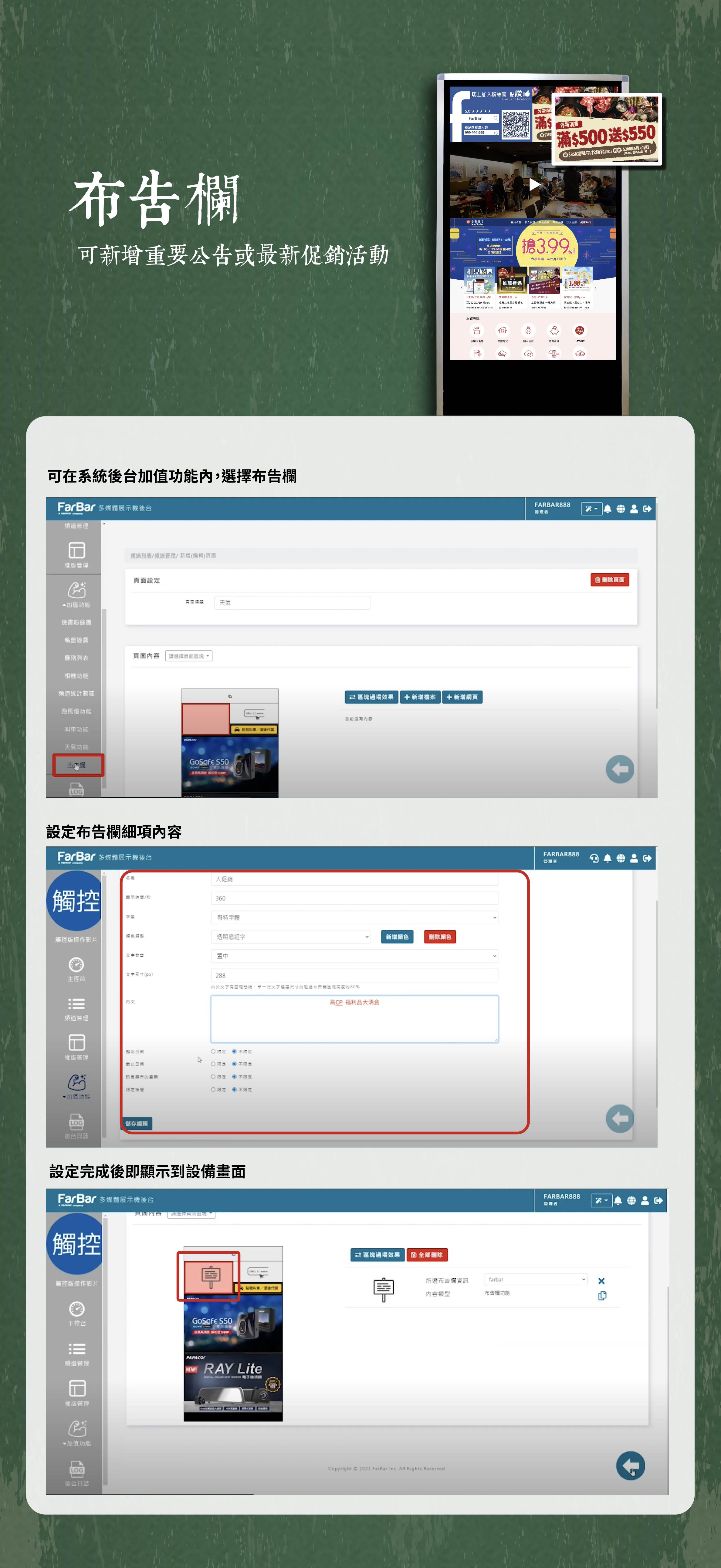The image size is (721, 1568).
Task: Collapse 加值功能 menu in first screenshot sidebar
Action: pos(76,605)
